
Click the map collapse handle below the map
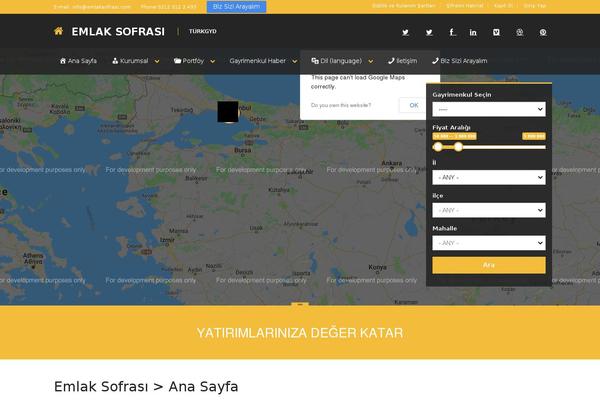(x=300, y=305)
